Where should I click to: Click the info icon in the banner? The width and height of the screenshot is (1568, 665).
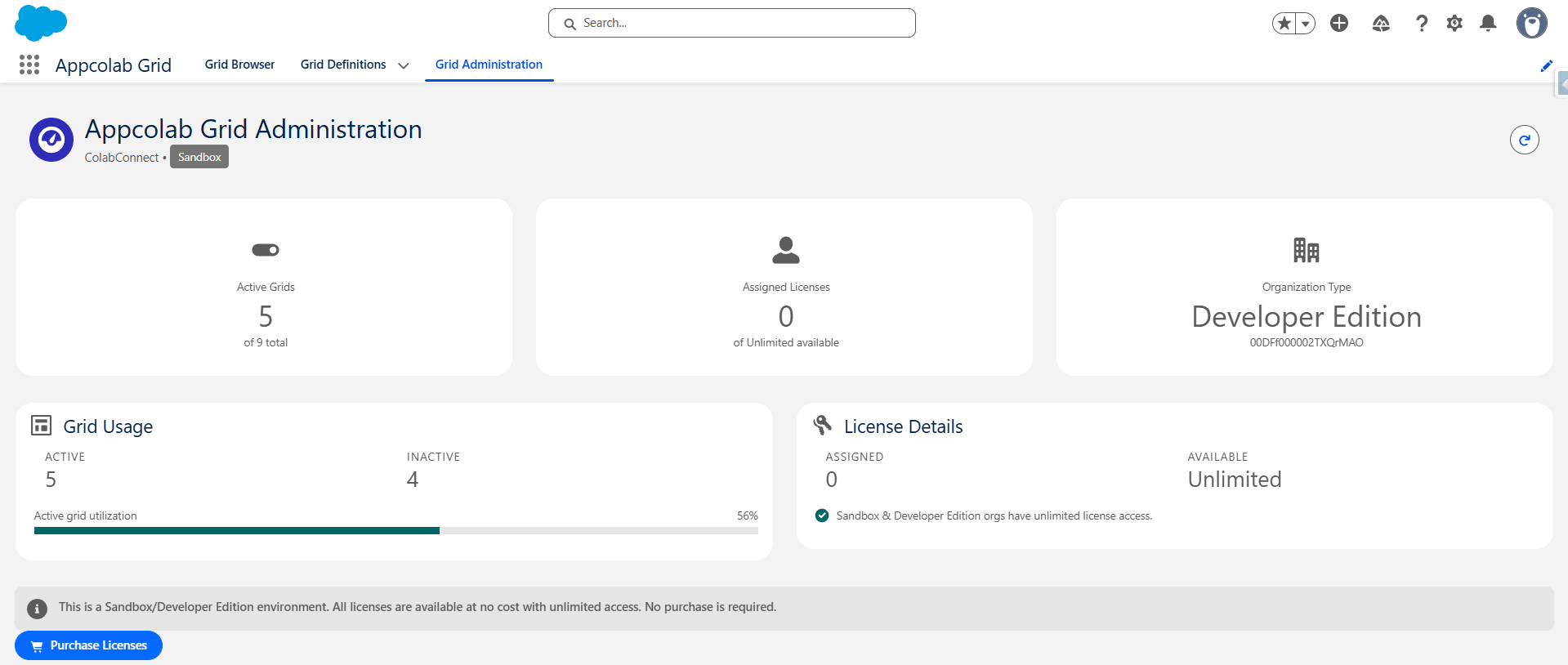tap(37, 609)
